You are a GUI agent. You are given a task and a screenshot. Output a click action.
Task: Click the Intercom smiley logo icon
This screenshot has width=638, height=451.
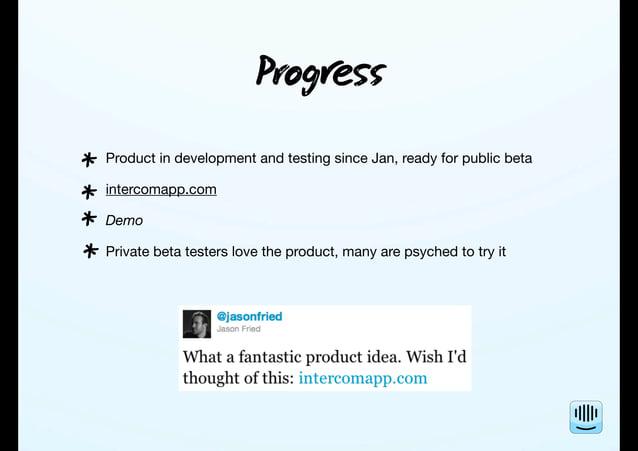coord(586,417)
